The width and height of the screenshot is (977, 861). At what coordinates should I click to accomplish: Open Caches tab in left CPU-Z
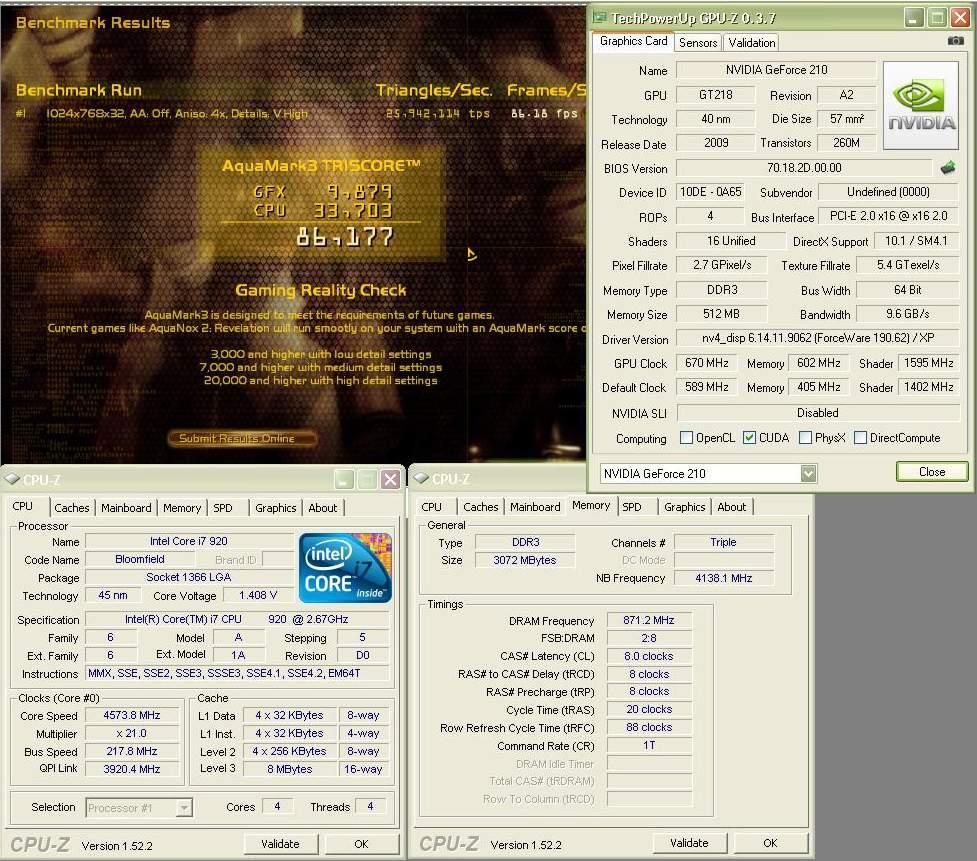(x=72, y=508)
